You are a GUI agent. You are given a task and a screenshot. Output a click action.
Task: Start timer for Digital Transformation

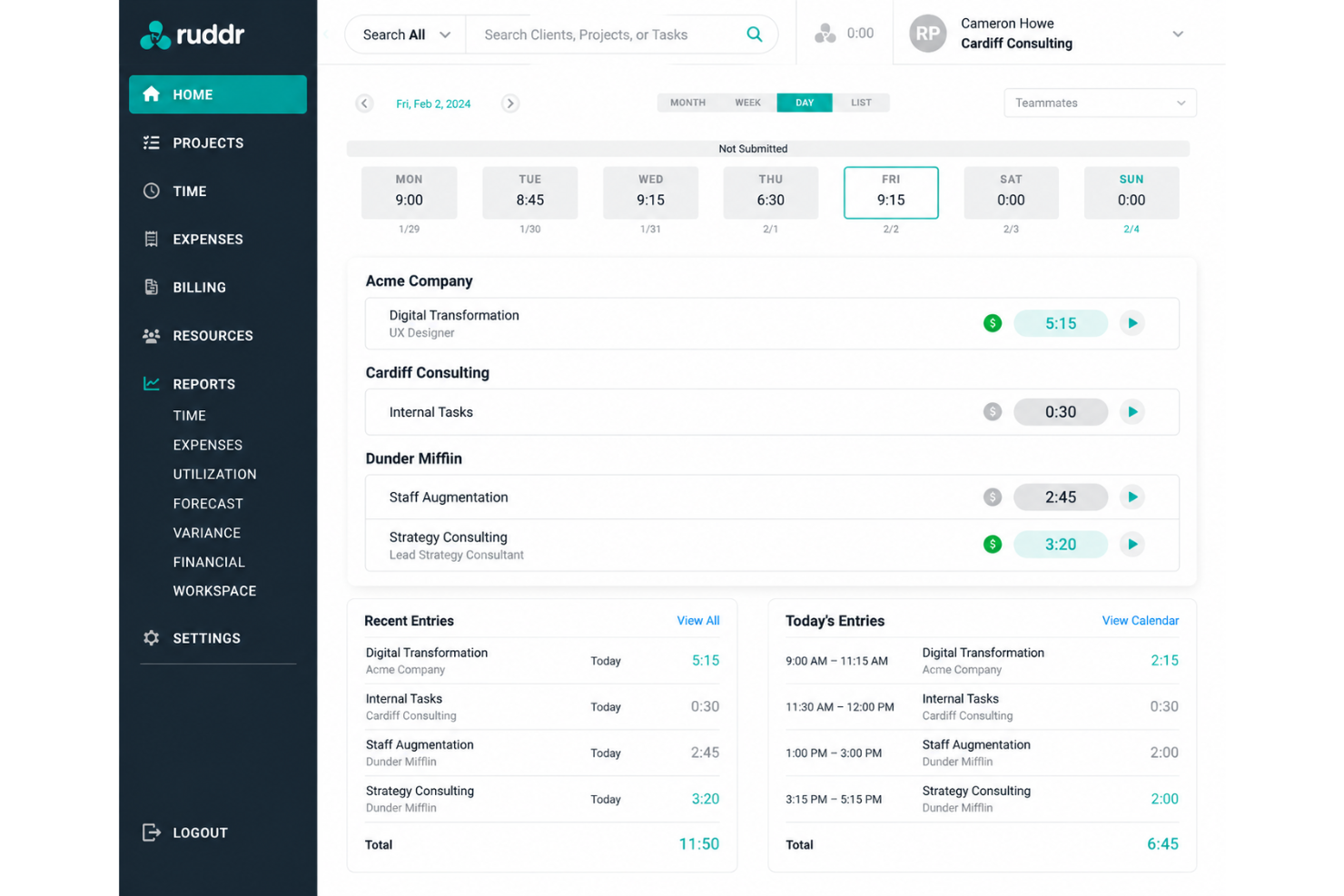(x=1132, y=323)
